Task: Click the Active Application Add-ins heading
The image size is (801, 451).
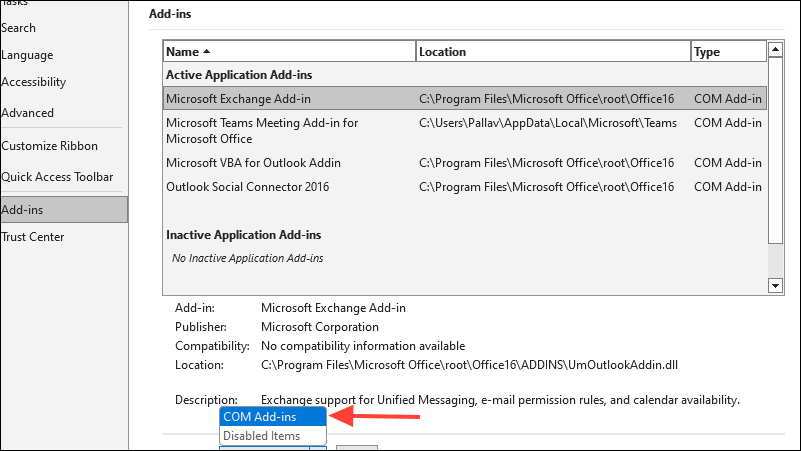Action: click(x=239, y=75)
